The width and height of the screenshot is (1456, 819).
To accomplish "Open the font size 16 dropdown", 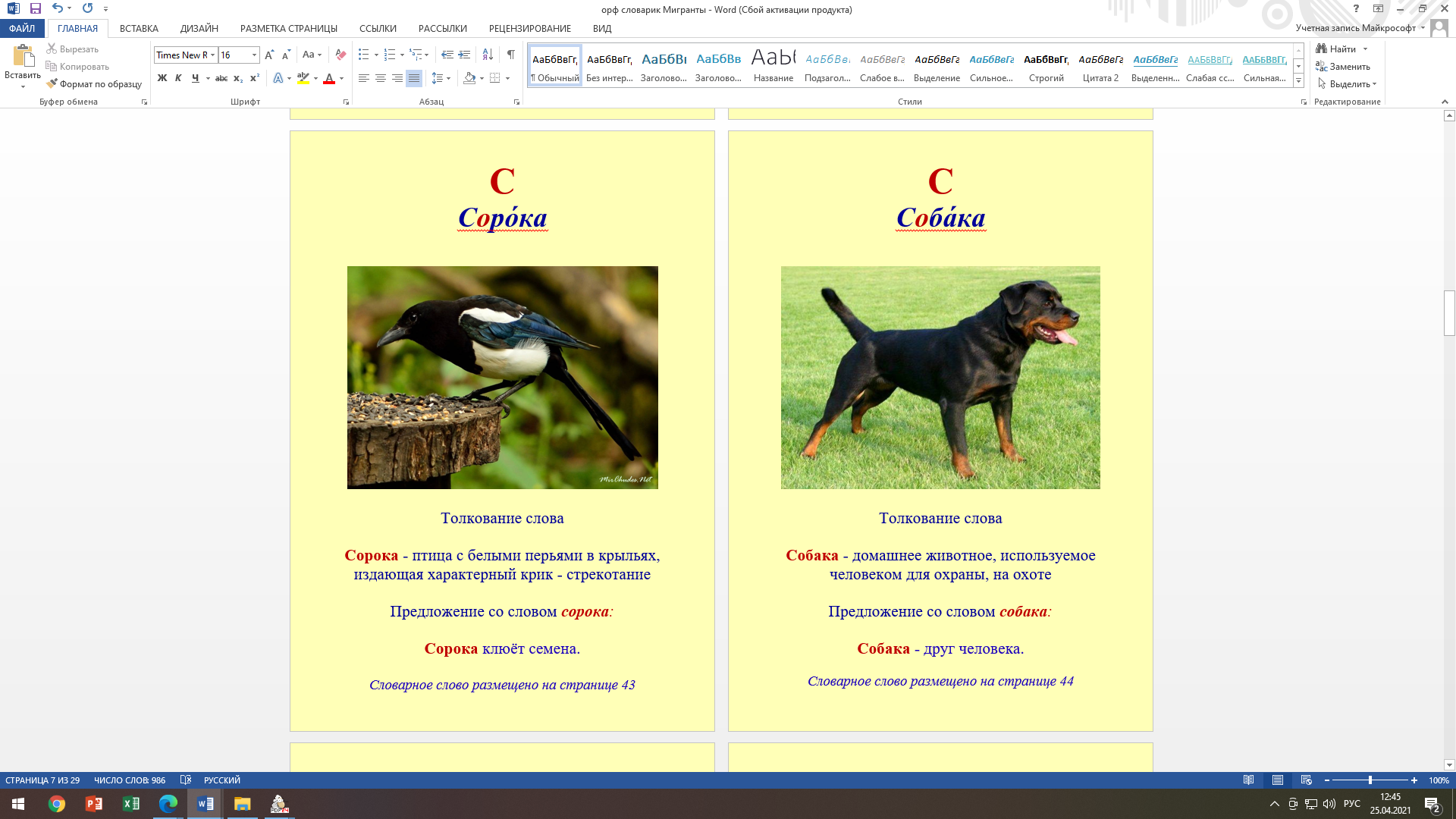I will (254, 55).
